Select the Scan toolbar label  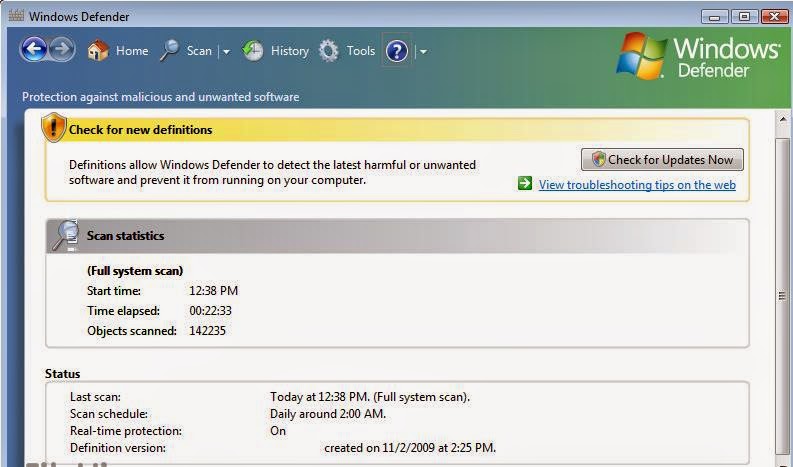click(199, 51)
